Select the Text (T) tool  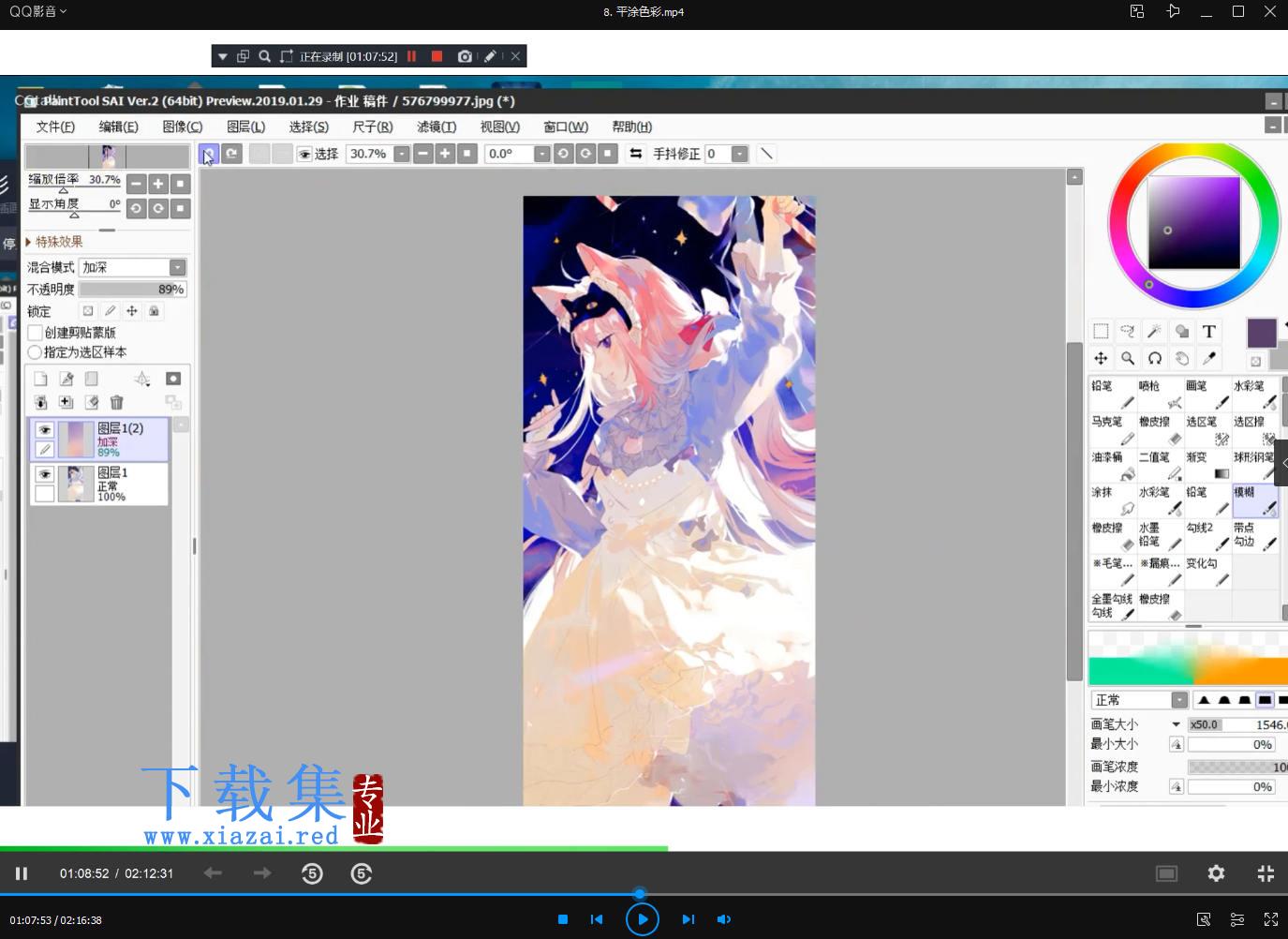point(1209,331)
